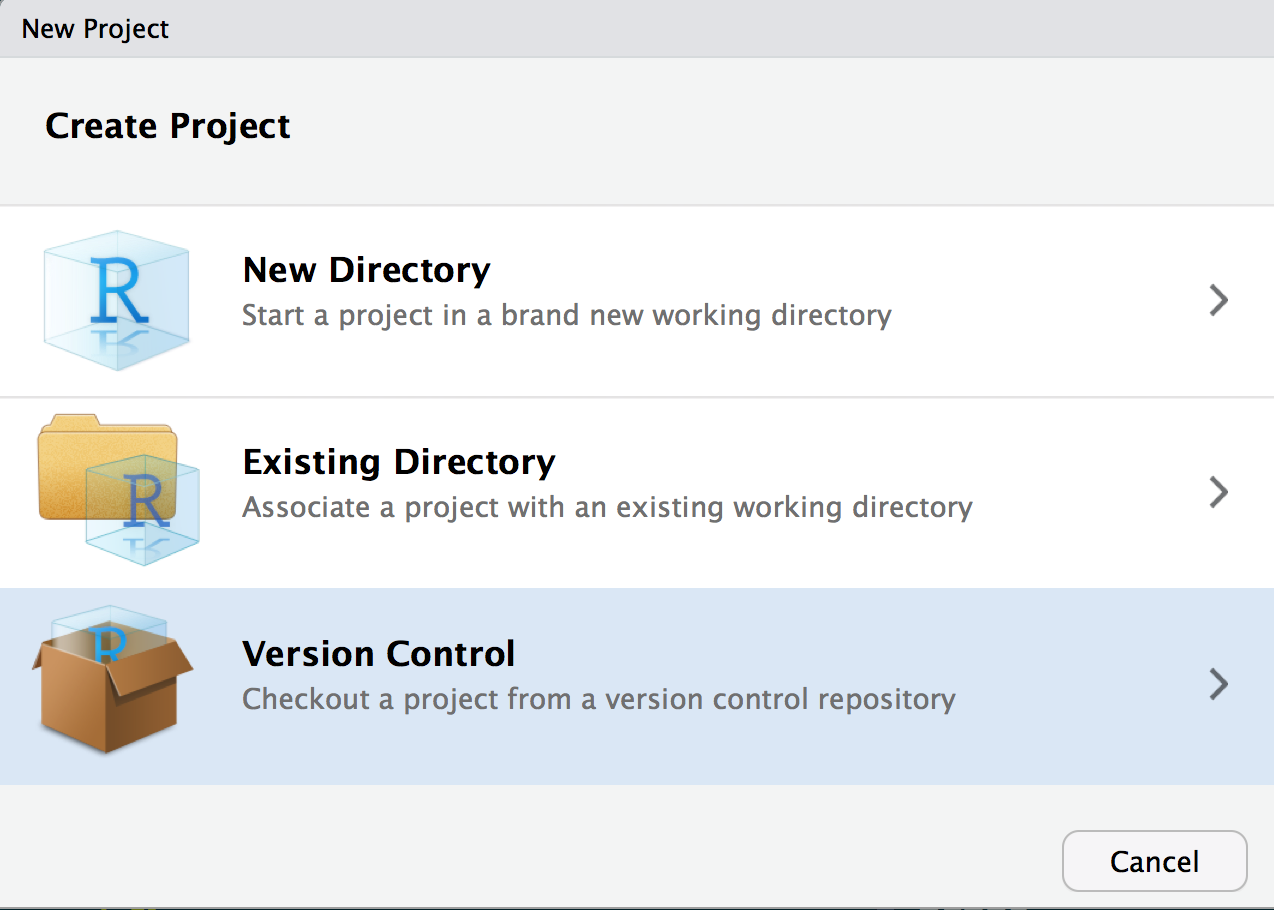Click the Create Project heading
The height and width of the screenshot is (910, 1274).
click(x=168, y=127)
